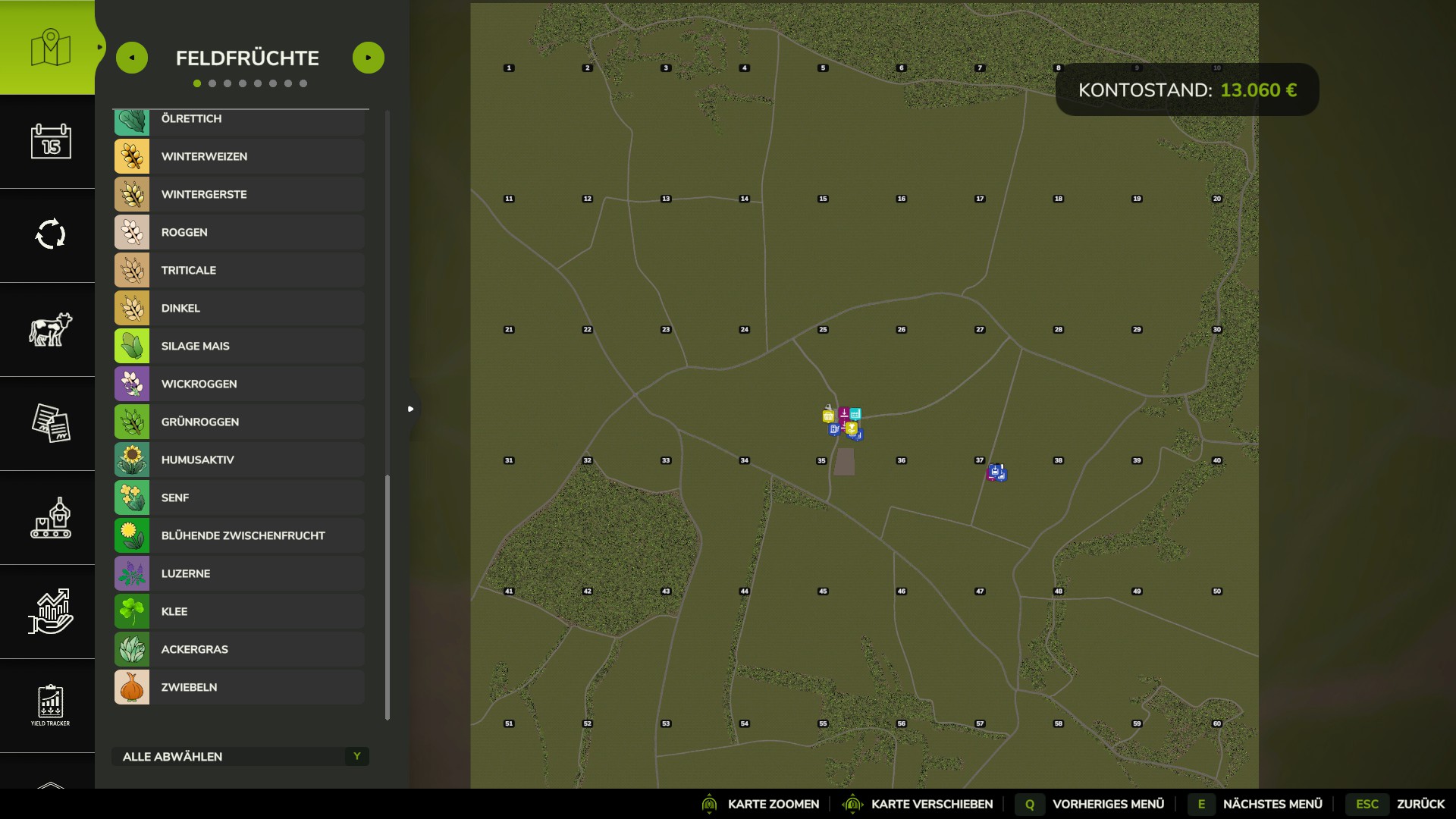Image resolution: width=1456 pixels, height=819 pixels.
Task: Toggle the Senf crop filter
Action: click(x=240, y=497)
